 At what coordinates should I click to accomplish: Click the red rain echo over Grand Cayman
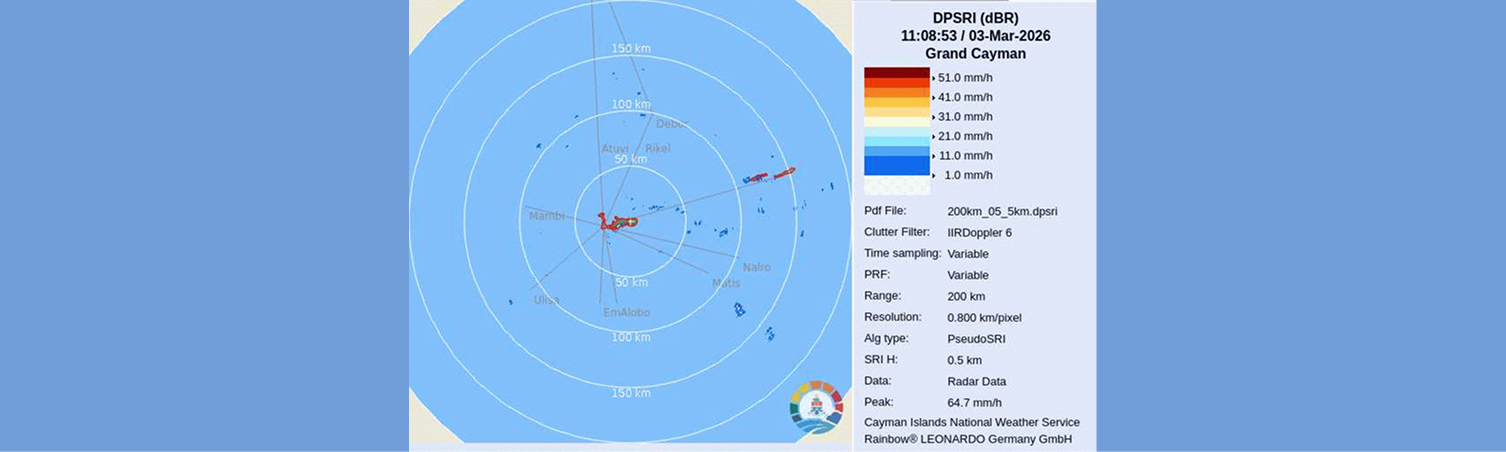click(612, 223)
